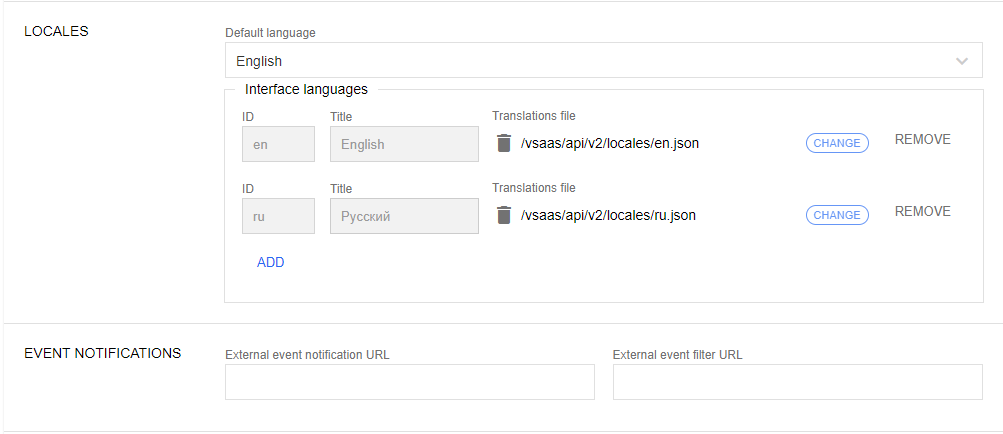Remove the Русский interface language
The height and width of the screenshot is (434, 1003).
[922, 212]
